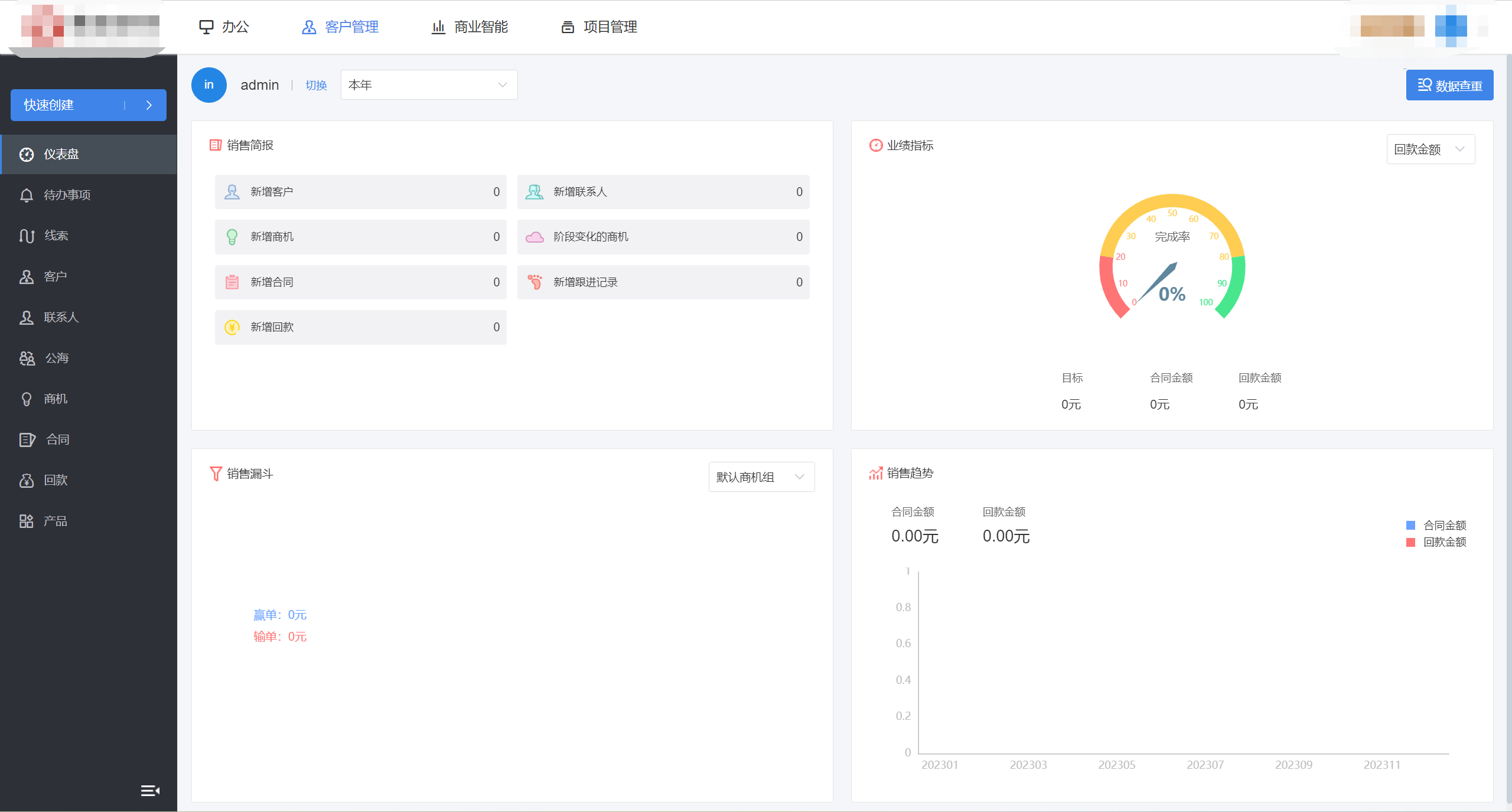1512x812 pixels.
Task: Open the 办公 office tab
Action: click(224, 27)
